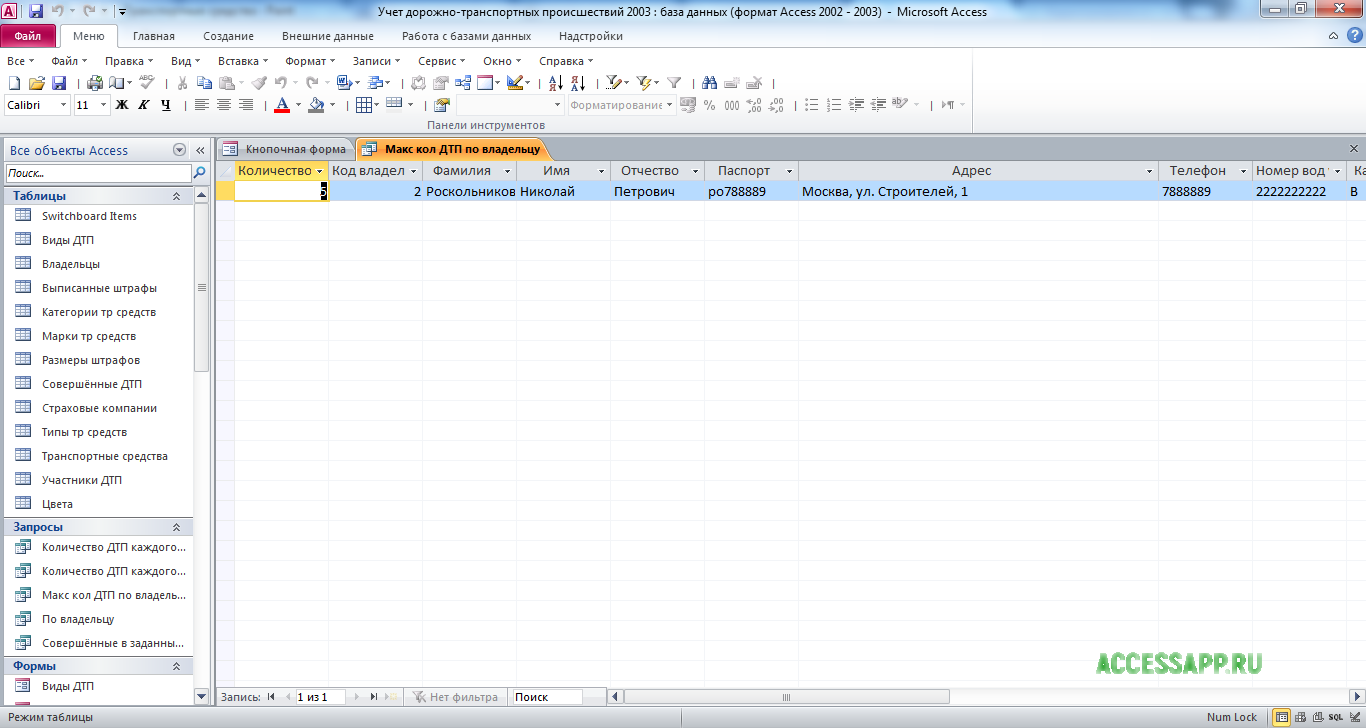Click the Sort descending Я-А icon

pyautogui.click(x=578, y=83)
